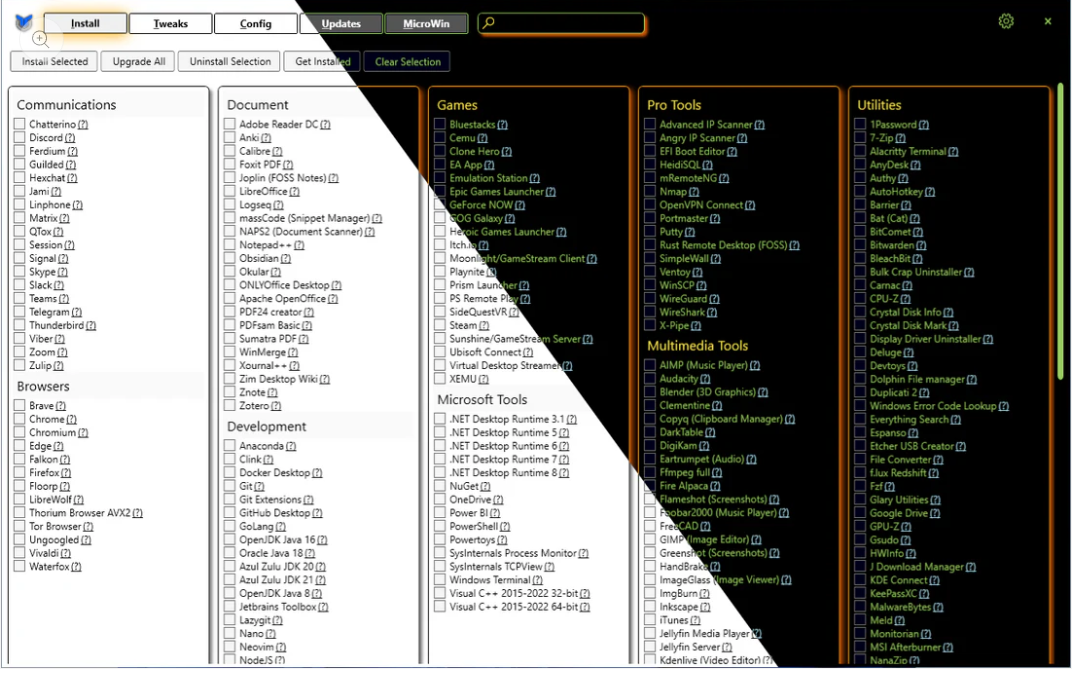The width and height of the screenshot is (1075, 675).
Task: Open the help link next to 1Password
Action: click(x=923, y=125)
